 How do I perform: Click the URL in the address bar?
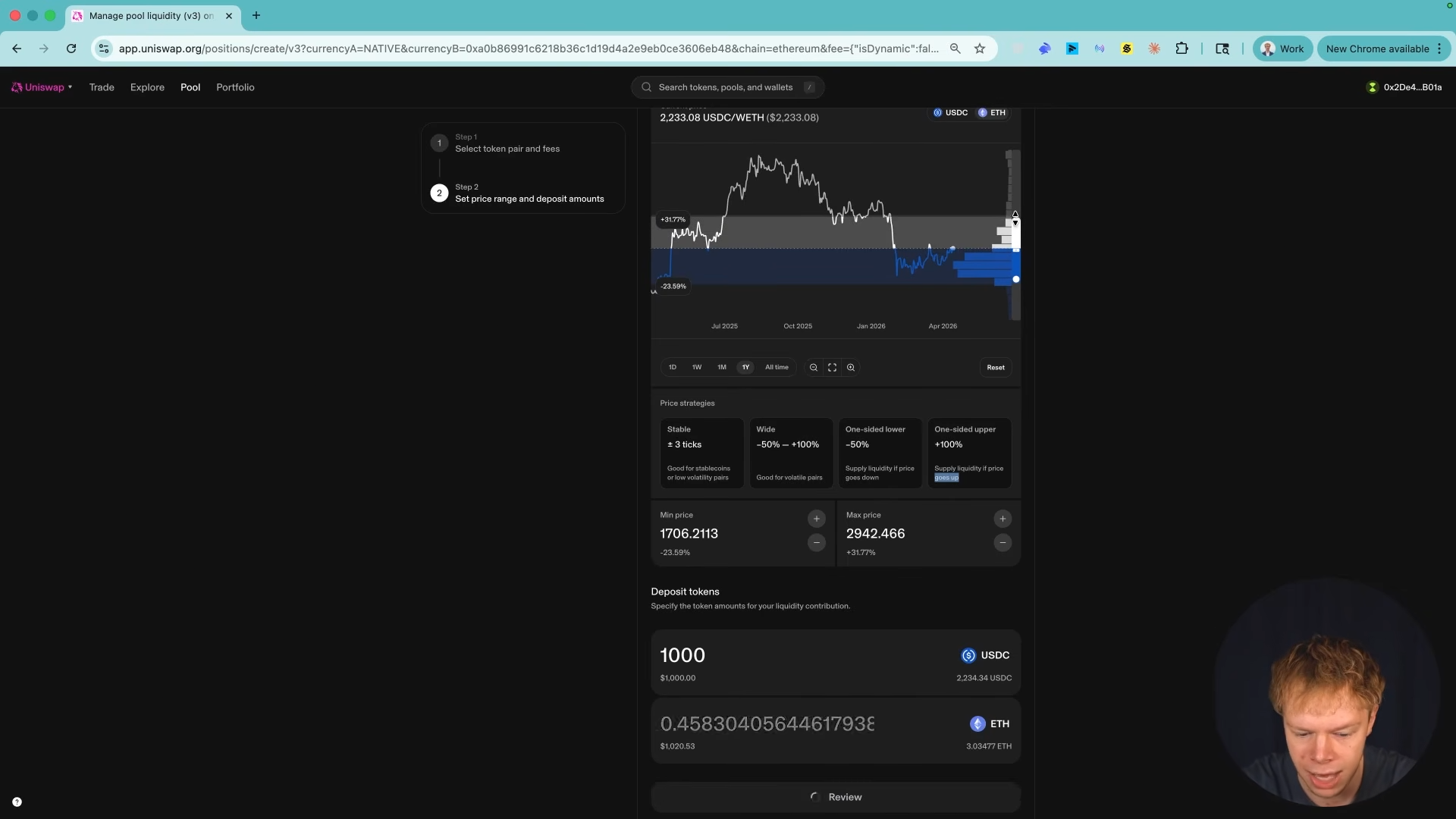(529, 49)
